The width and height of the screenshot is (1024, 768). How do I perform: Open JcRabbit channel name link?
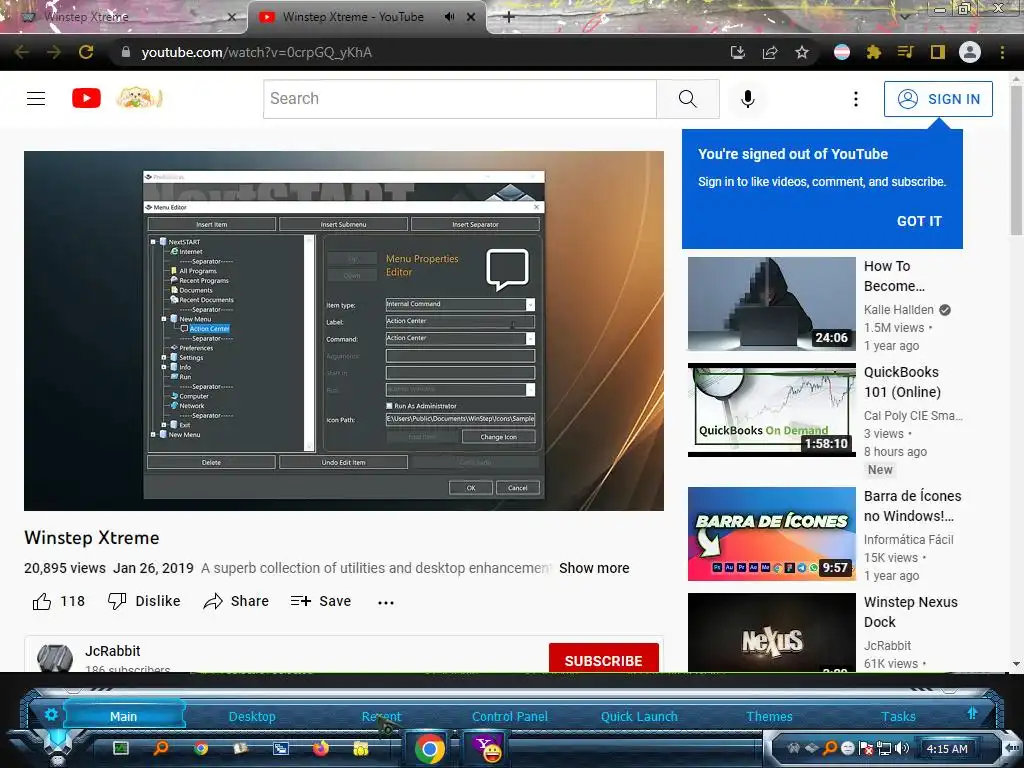[x=112, y=651]
